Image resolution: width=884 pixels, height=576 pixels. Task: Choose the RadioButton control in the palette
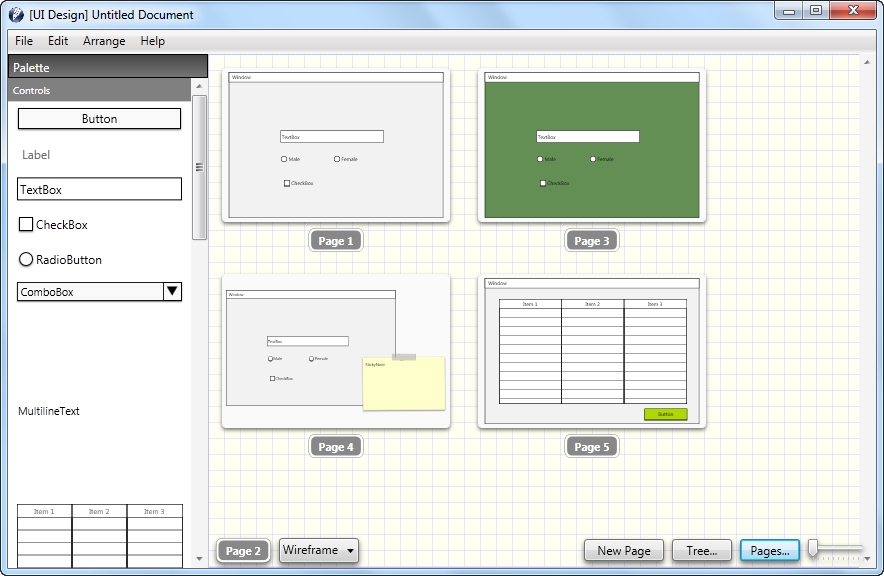[x=60, y=259]
